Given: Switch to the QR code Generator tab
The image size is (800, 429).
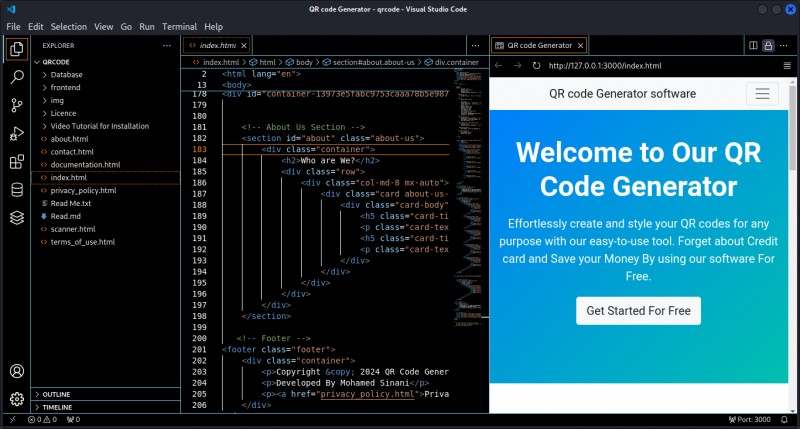Looking at the screenshot, I should (539, 45).
